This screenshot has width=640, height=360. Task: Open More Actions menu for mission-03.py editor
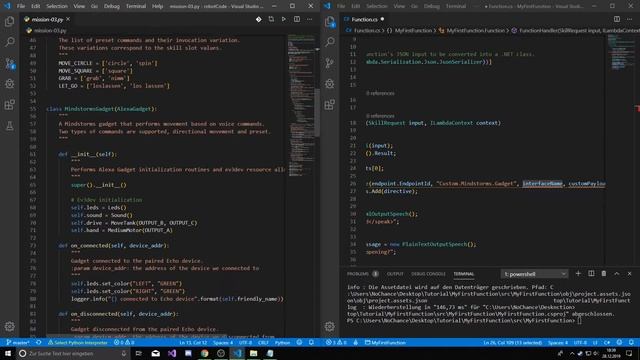coord(309,19)
